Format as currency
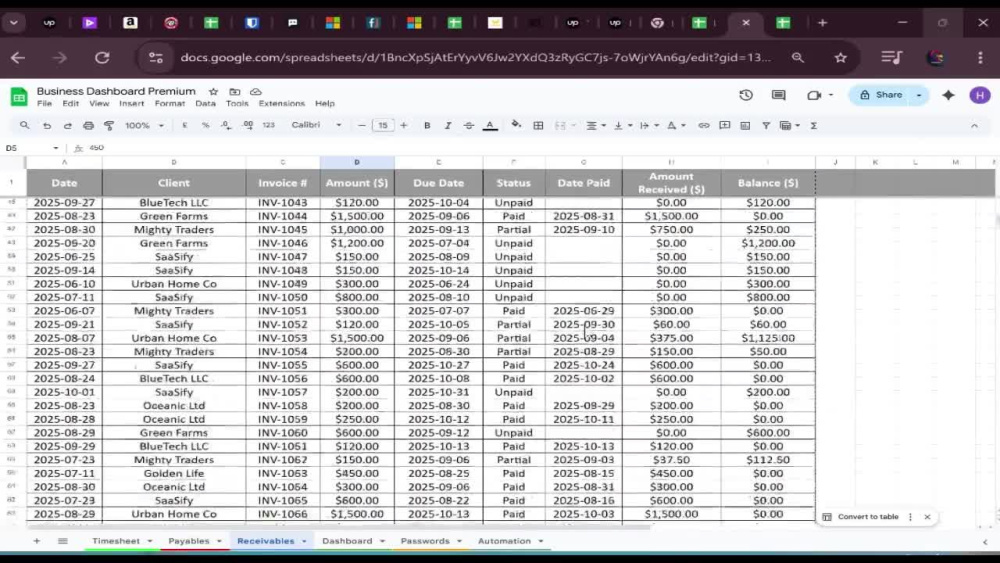The image size is (1000, 563). coord(185,126)
